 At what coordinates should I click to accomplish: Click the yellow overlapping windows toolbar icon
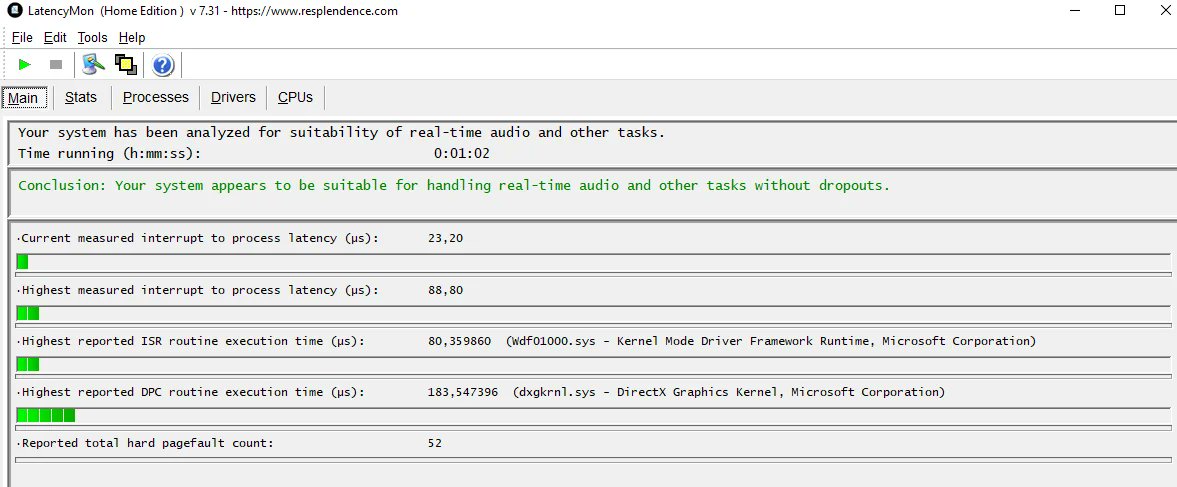point(125,65)
